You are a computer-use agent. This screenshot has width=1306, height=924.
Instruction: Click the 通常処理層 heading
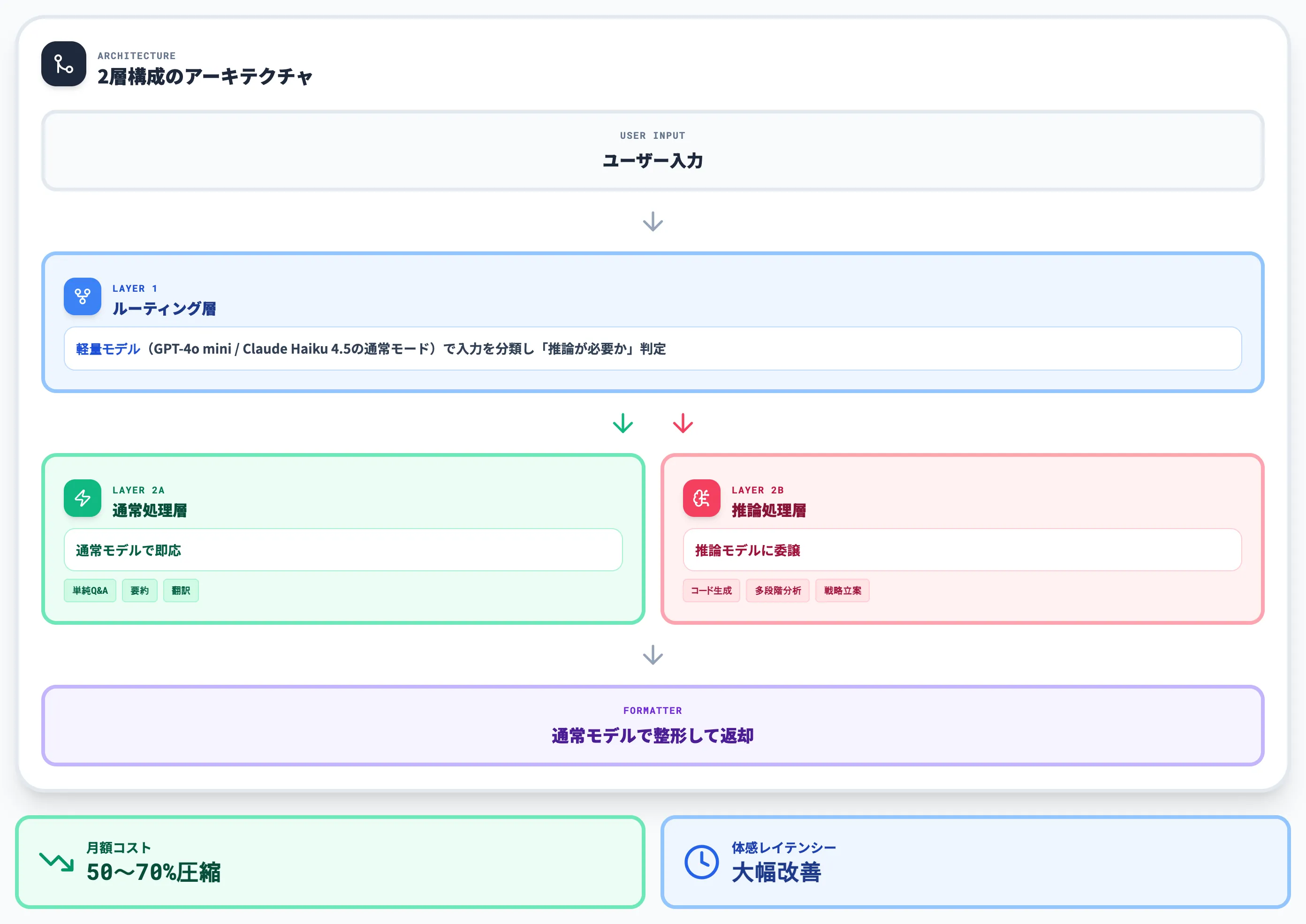pos(150,510)
